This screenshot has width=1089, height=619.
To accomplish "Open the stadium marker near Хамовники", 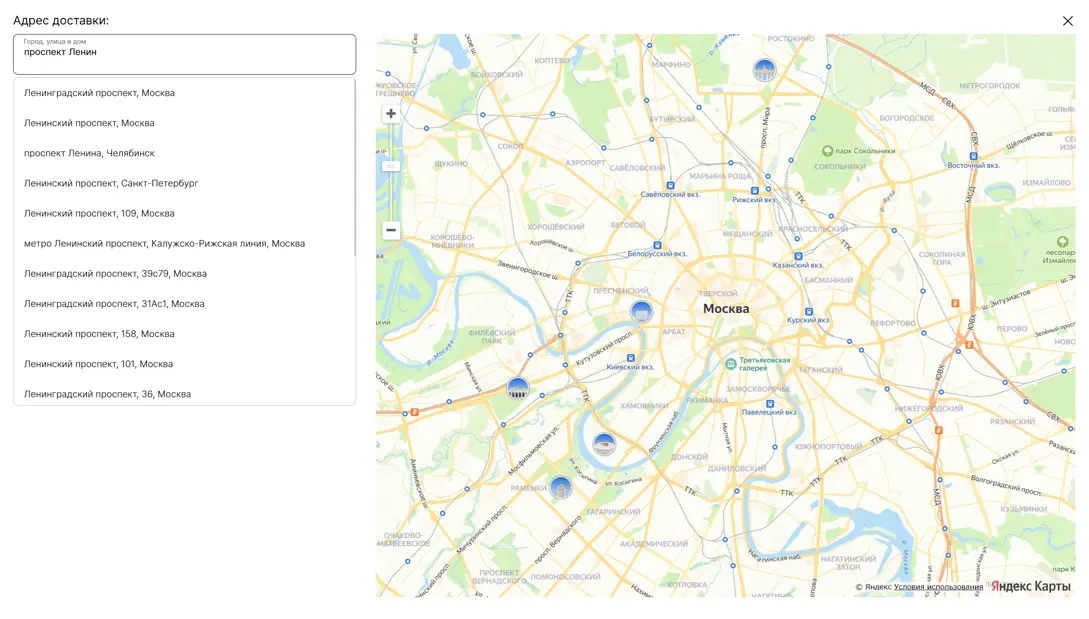I will [604, 444].
